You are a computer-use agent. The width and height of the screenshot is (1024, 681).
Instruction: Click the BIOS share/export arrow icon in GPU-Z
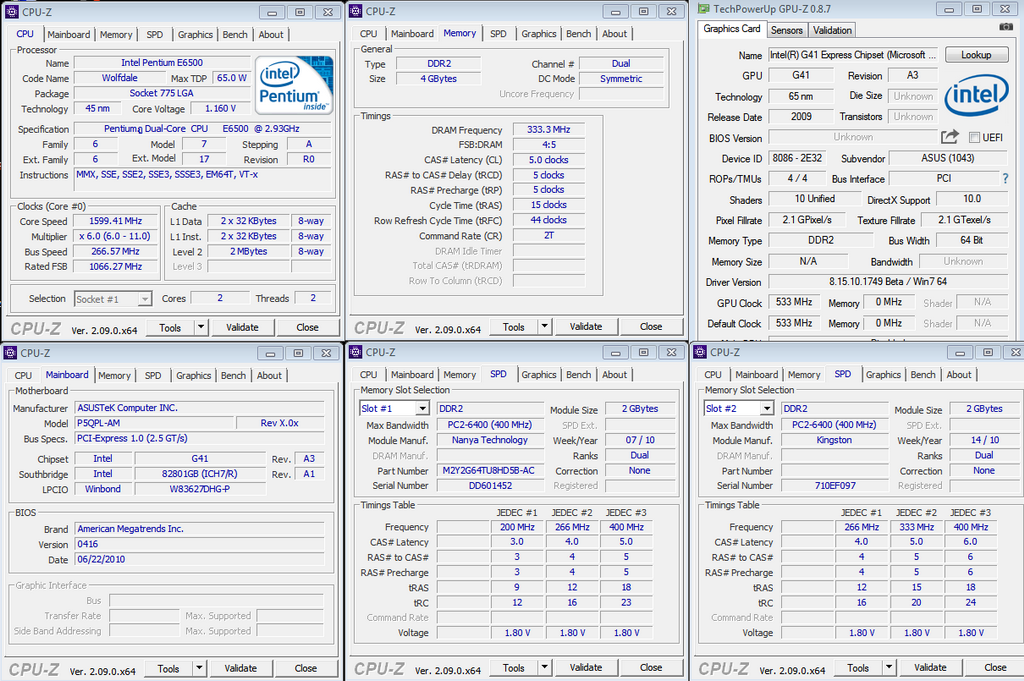click(x=950, y=136)
